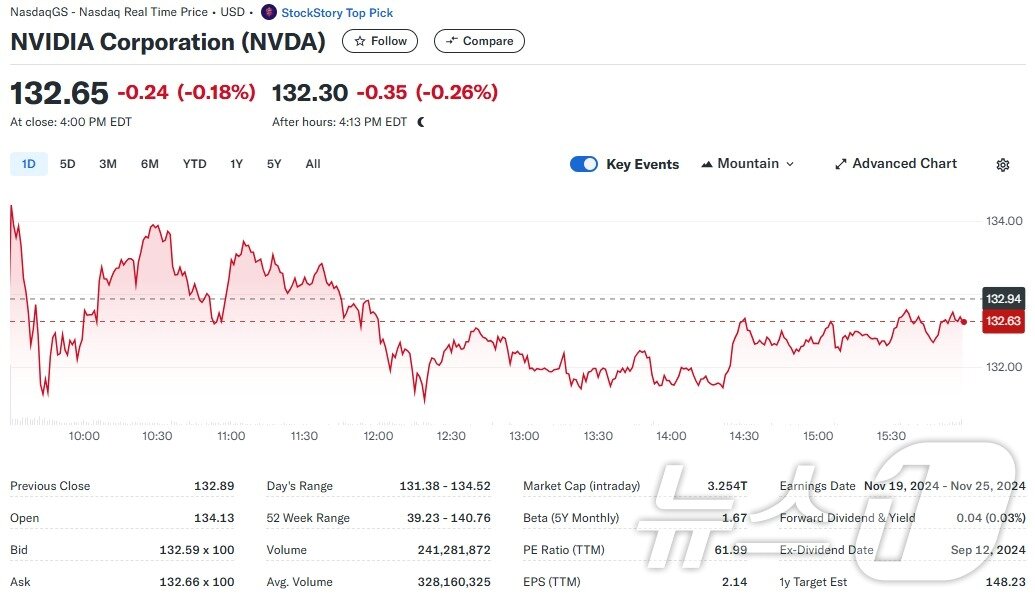Click the 132.94 previous close label
The image size is (1035, 600).
(1003, 299)
